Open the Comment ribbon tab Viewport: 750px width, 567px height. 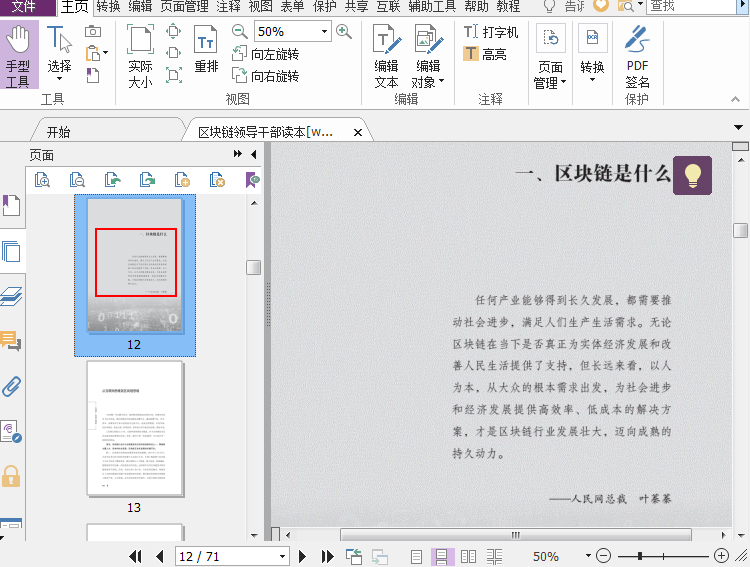click(x=228, y=7)
